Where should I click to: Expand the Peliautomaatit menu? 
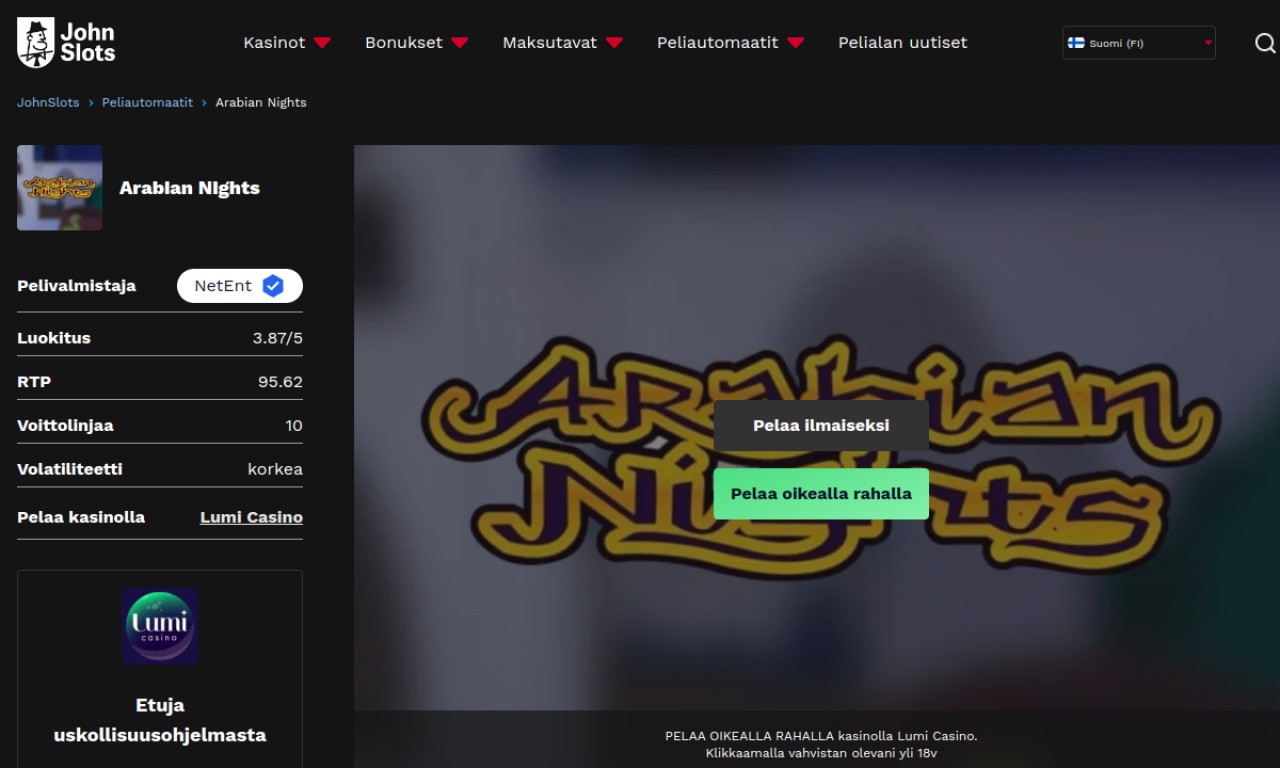(x=730, y=42)
